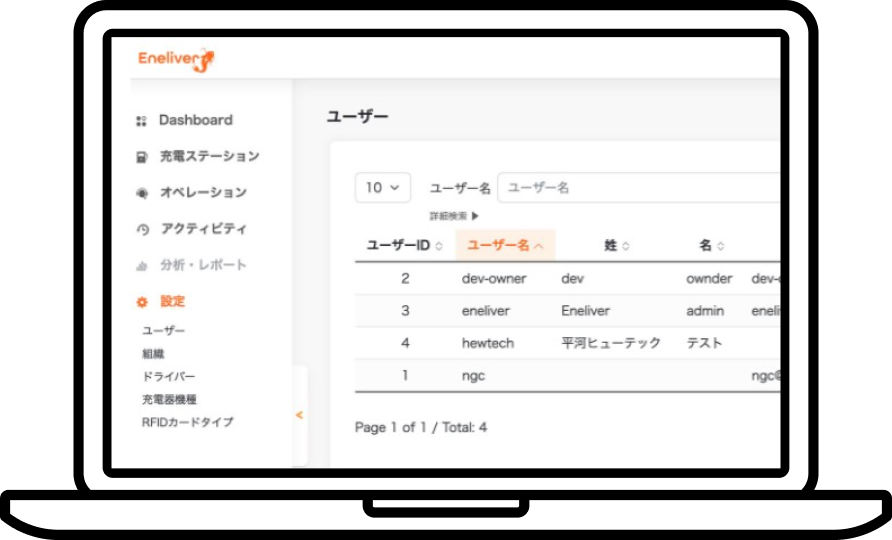This screenshot has width=892, height=540.
Task: Open the オペレーション menu
Action: coord(203,192)
